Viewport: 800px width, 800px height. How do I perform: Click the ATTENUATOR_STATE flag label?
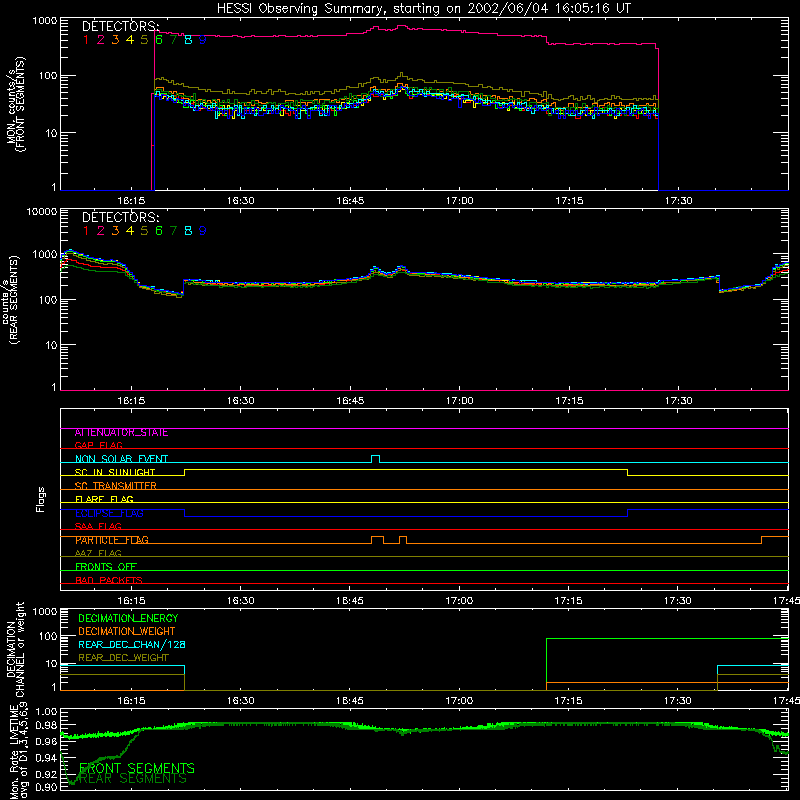coord(121,433)
